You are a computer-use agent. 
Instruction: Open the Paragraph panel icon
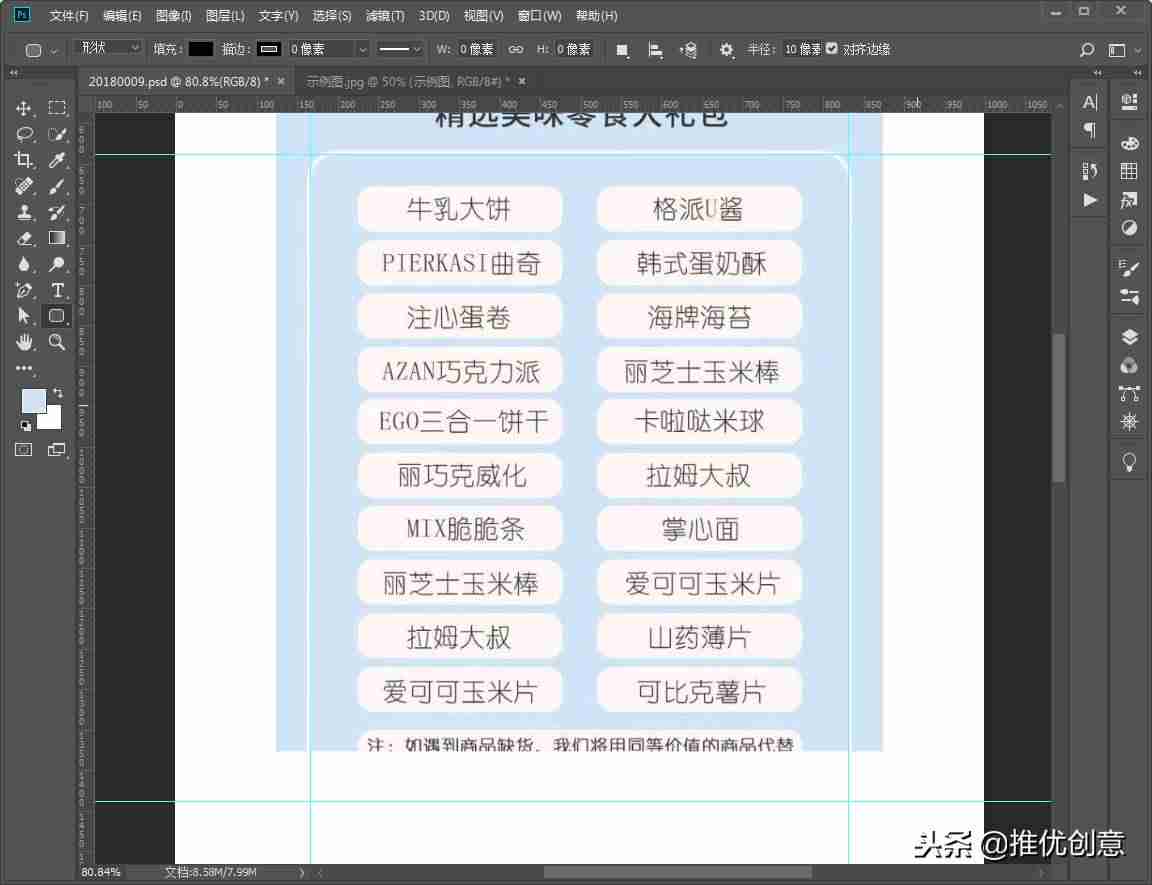1090,130
